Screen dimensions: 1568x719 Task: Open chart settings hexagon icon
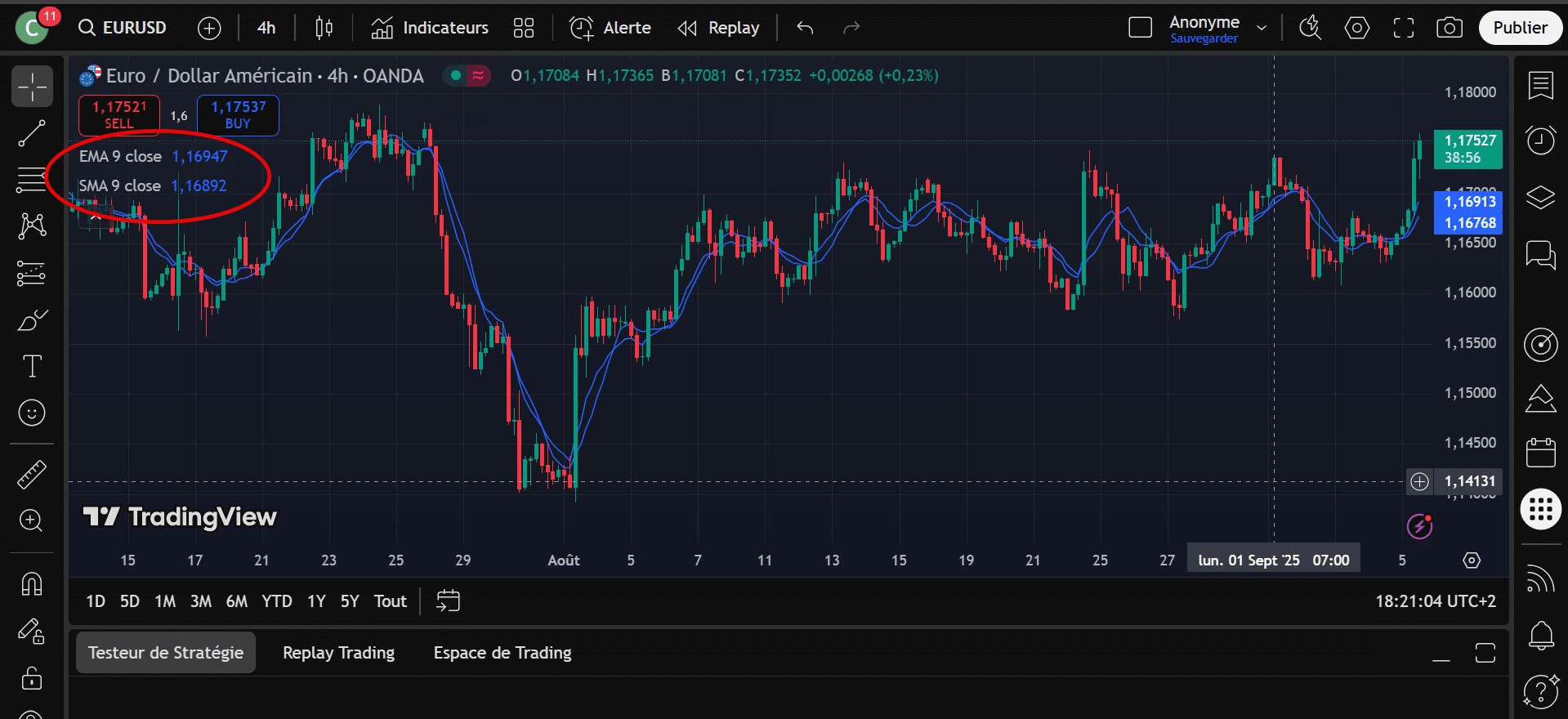(1356, 28)
